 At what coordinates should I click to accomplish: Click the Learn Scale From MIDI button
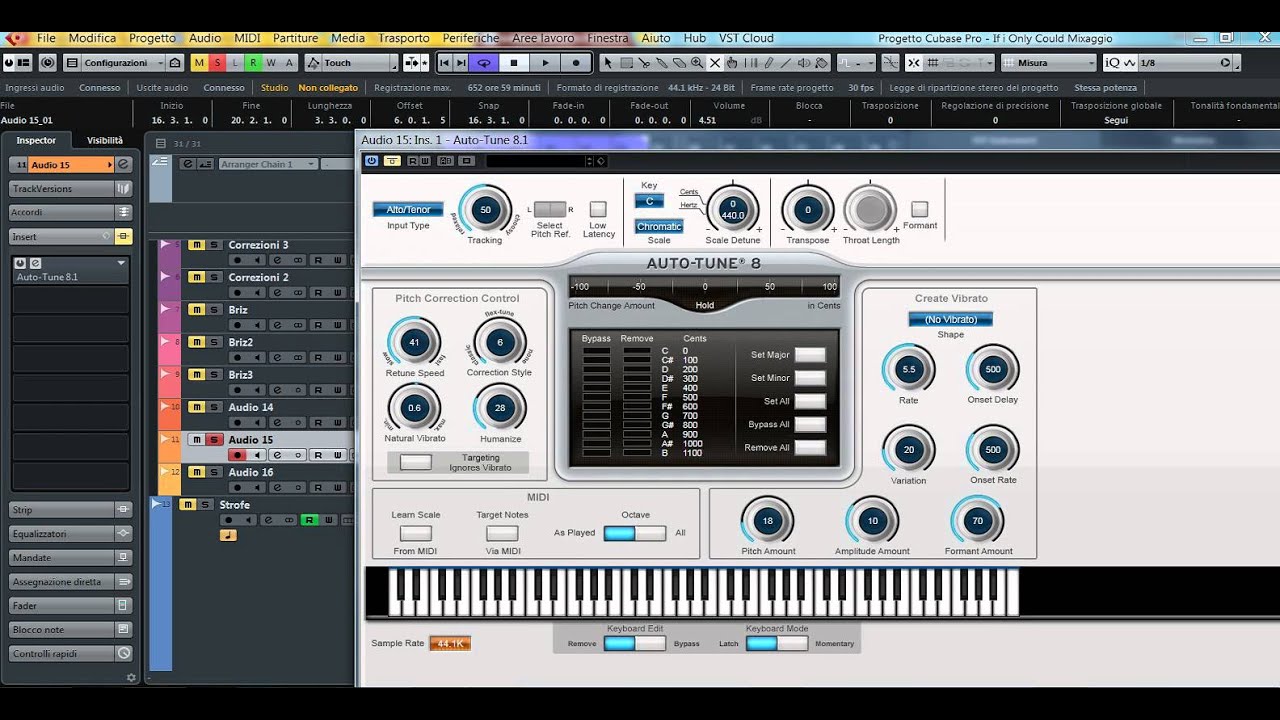pos(416,533)
